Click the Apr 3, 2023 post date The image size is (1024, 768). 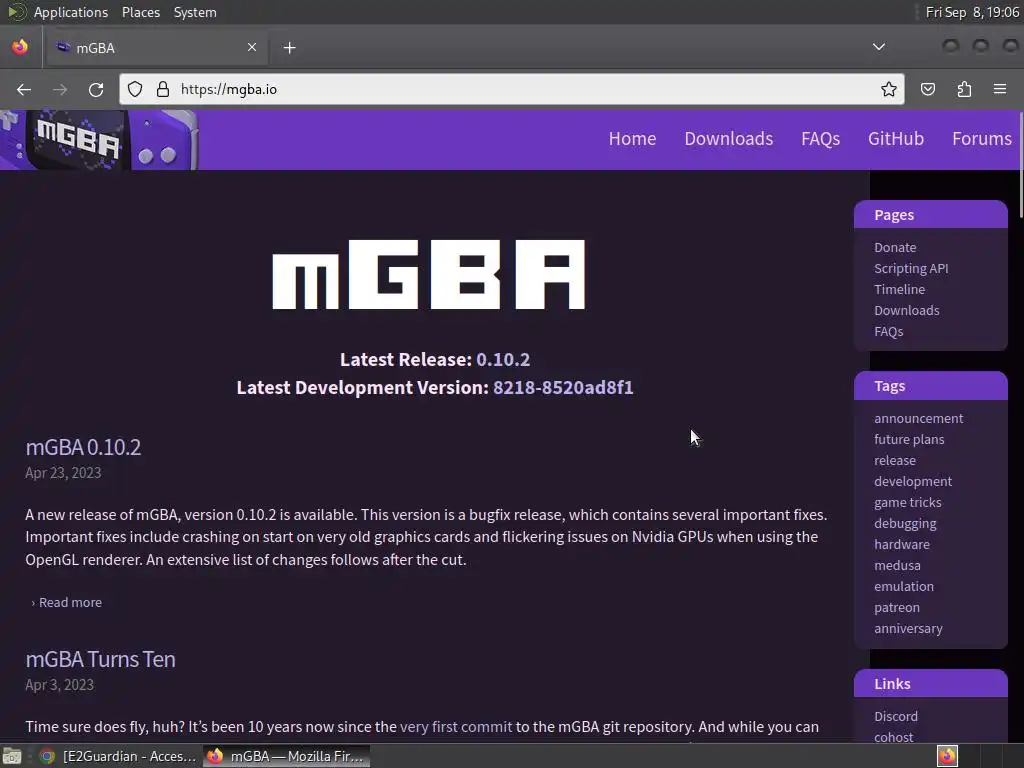pyautogui.click(x=59, y=685)
